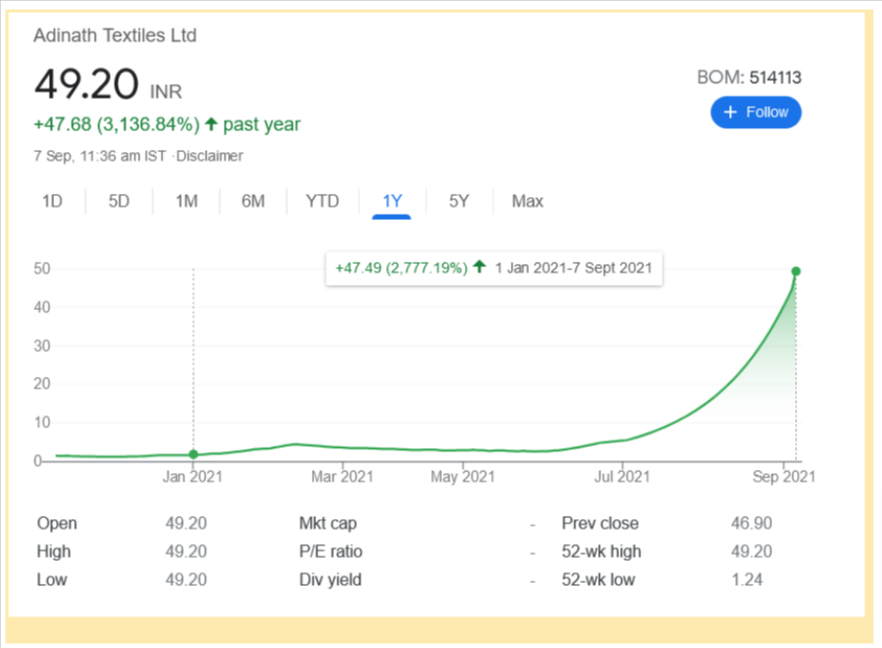This screenshot has width=882, height=648.
Task: Click the chart end point dot at Sep 2021
Action: pos(795,272)
